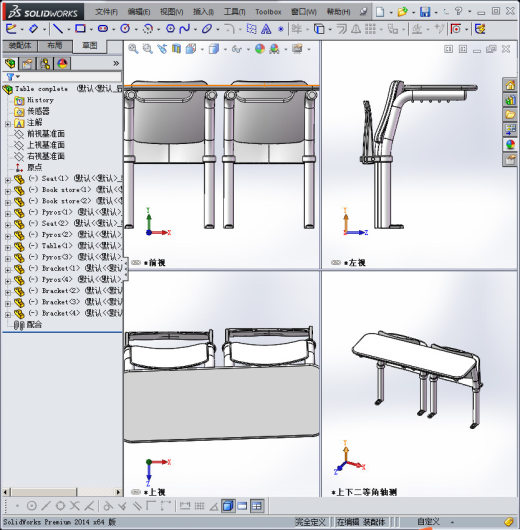Expand the Seat<1> component node
Screen dimensions: 520x530
pos(8,180)
